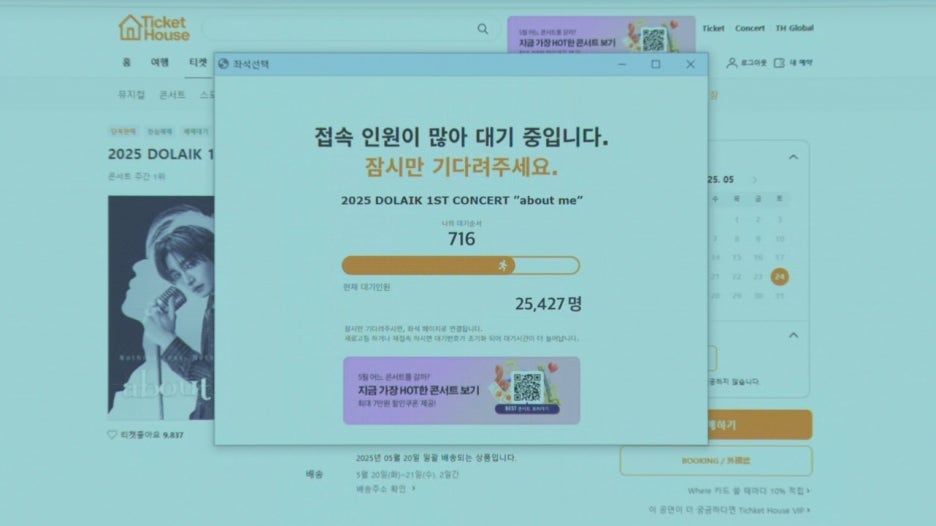Click the queue progress bar

(x=460, y=265)
